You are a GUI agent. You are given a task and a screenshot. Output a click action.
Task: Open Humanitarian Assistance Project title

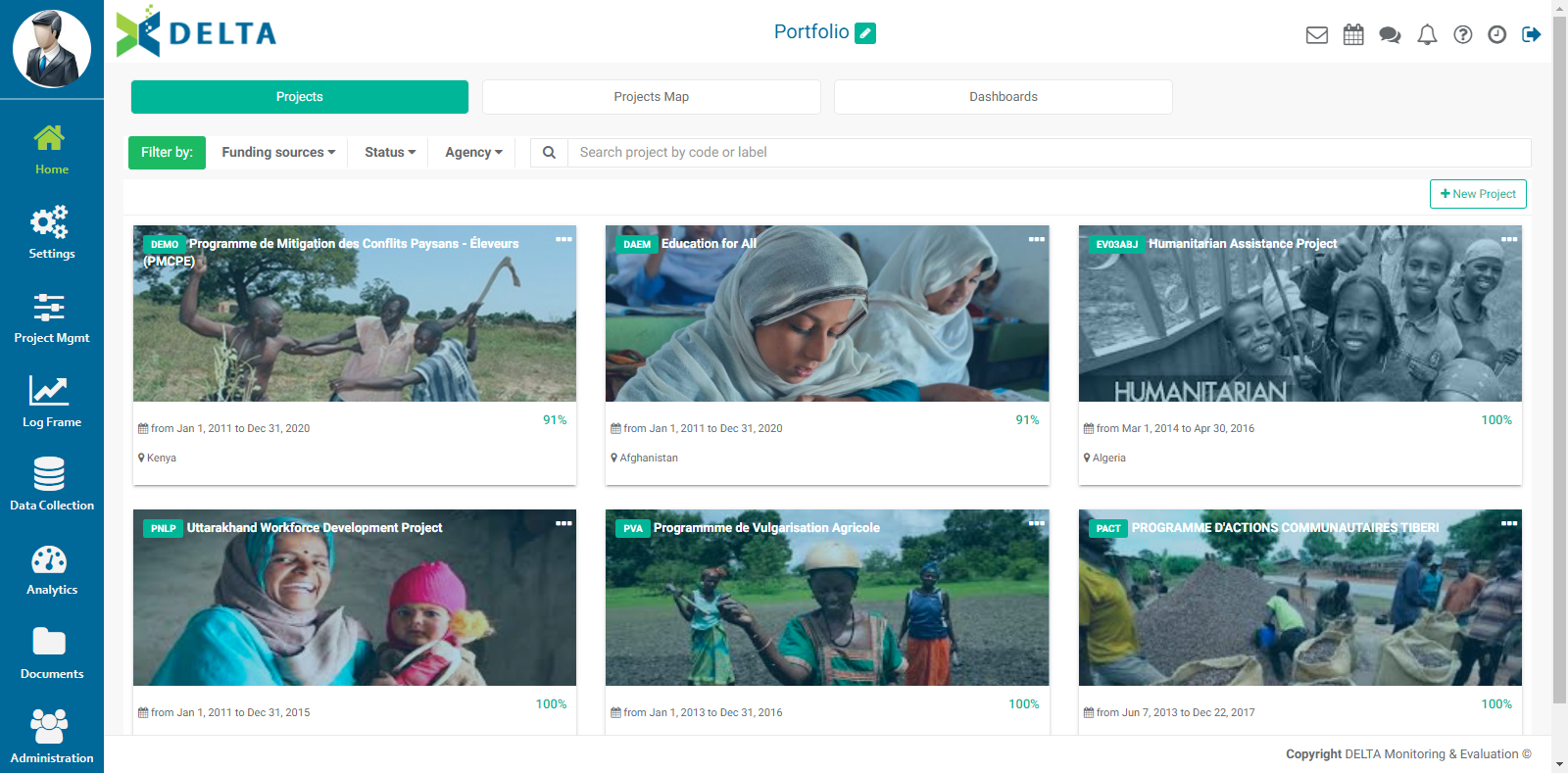tap(1243, 244)
